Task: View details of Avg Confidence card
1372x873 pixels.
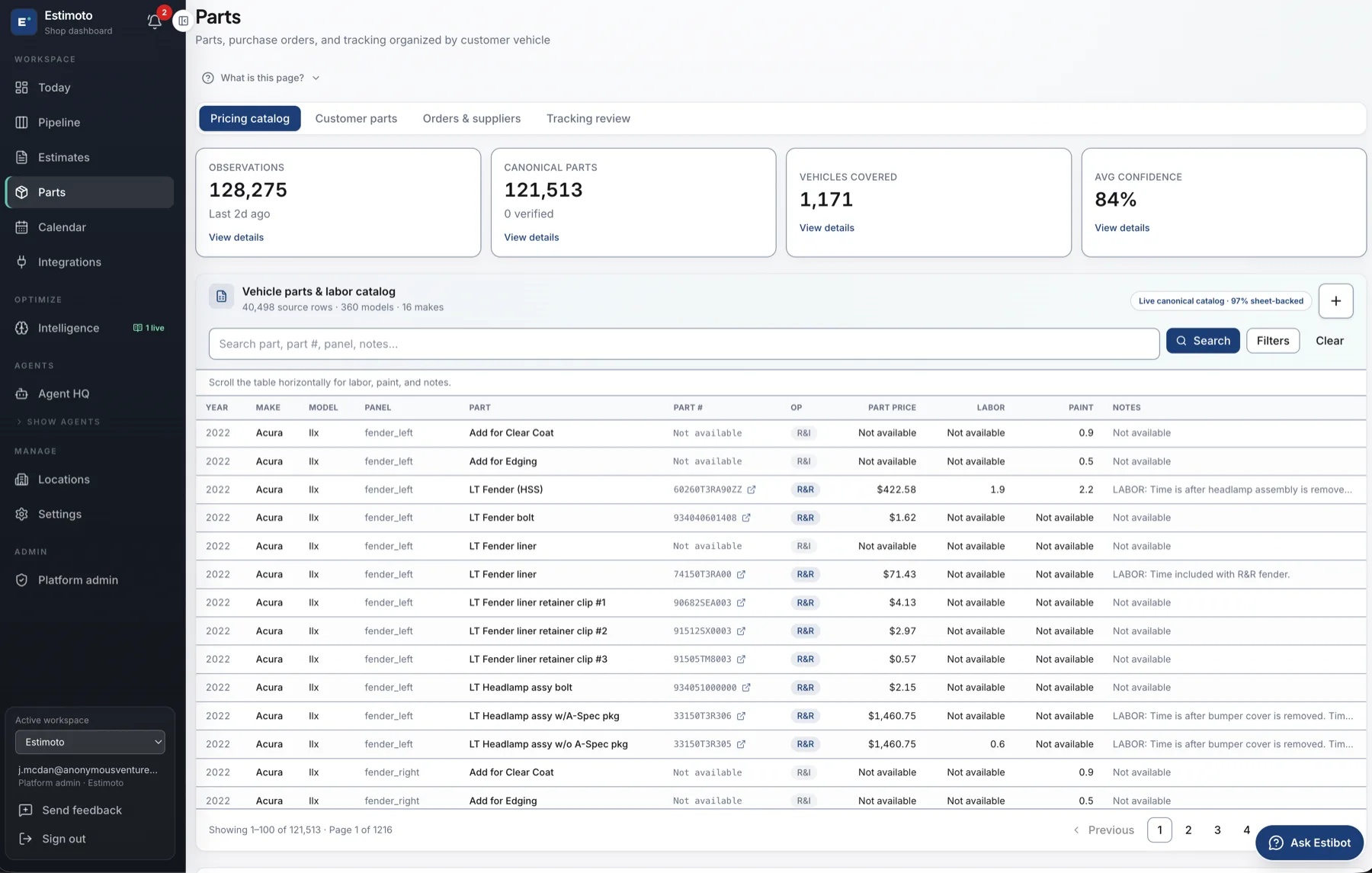Action: (x=1122, y=228)
